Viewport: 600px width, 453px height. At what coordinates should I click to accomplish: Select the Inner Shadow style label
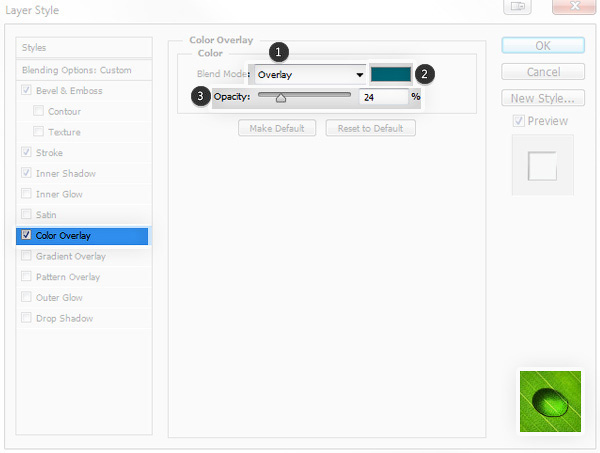(66, 173)
